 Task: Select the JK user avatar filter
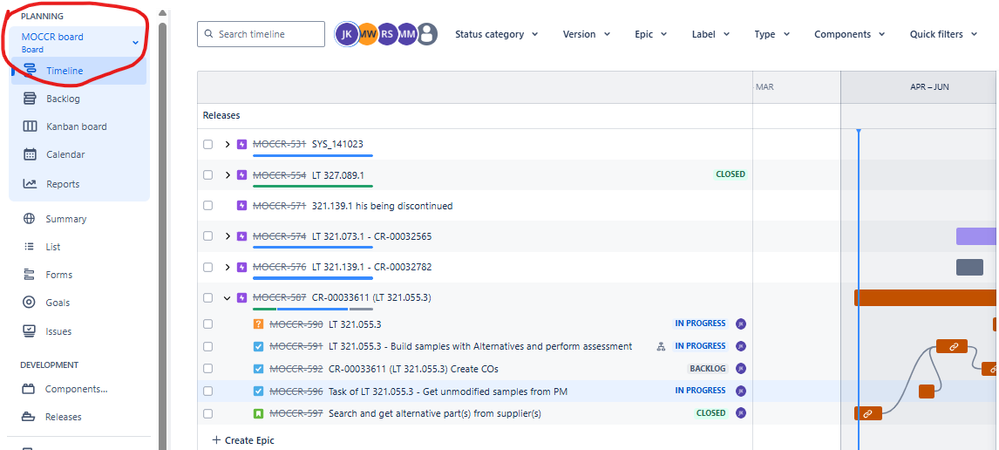pyautogui.click(x=347, y=34)
